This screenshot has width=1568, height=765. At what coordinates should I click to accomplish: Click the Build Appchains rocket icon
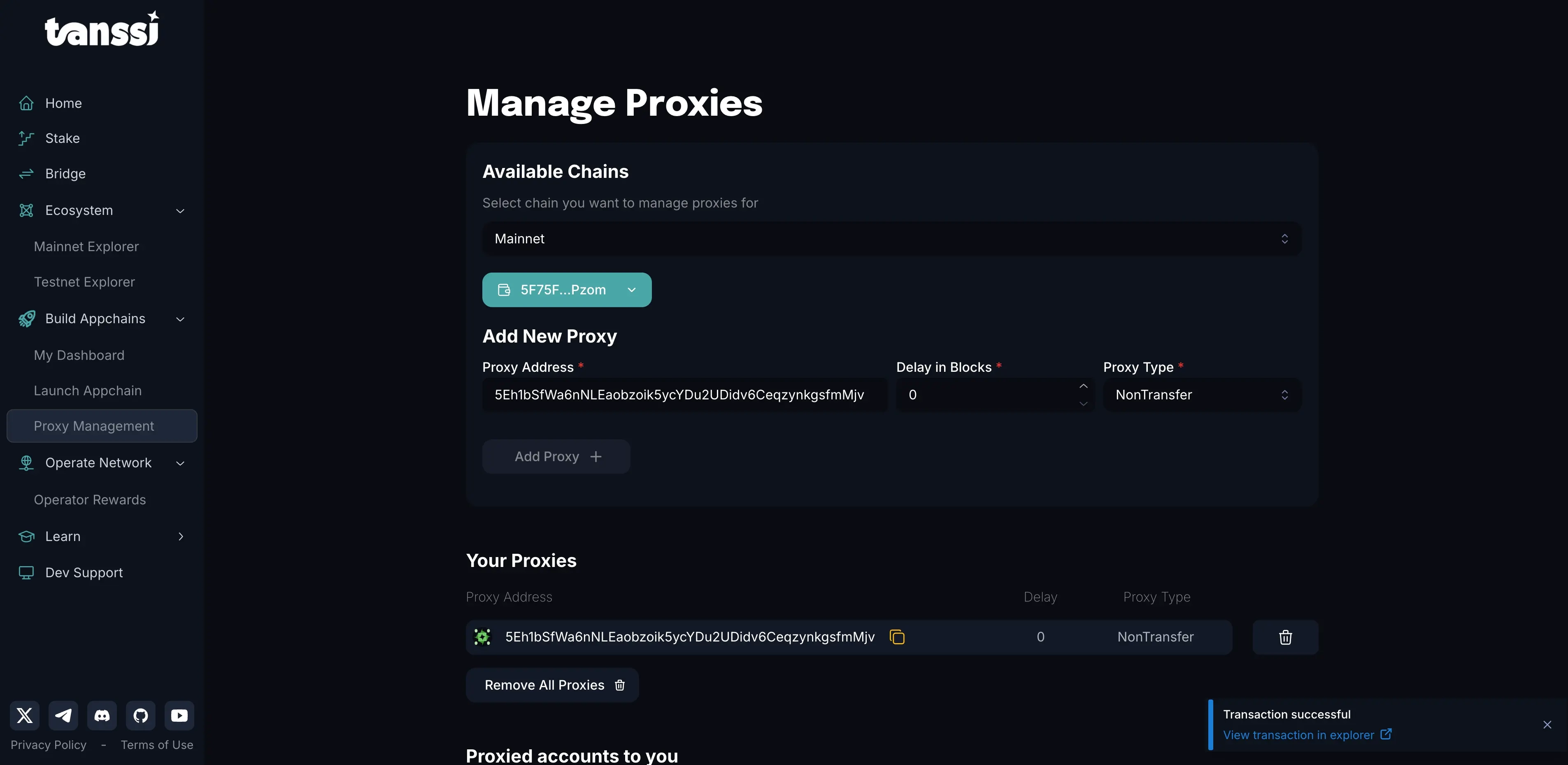tap(26, 319)
